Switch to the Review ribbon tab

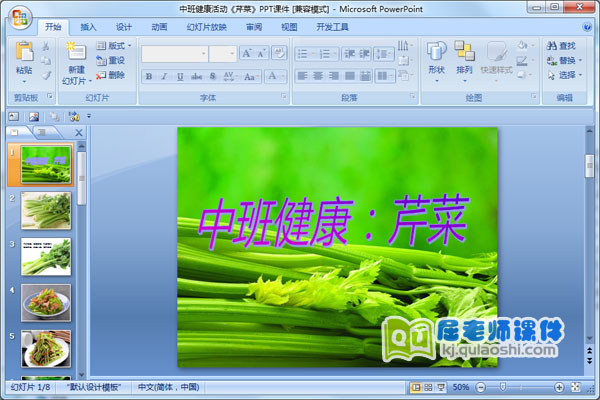tap(254, 27)
